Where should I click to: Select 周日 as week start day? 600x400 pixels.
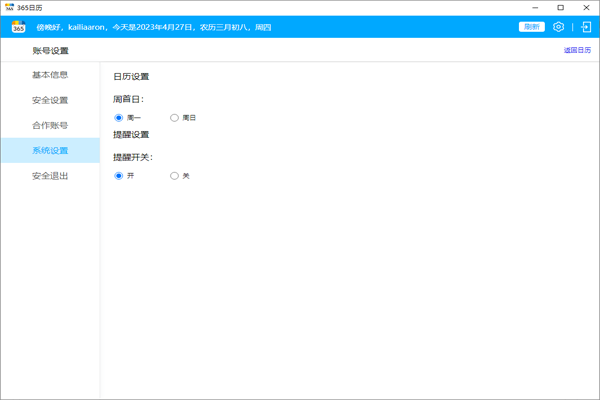pos(174,118)
